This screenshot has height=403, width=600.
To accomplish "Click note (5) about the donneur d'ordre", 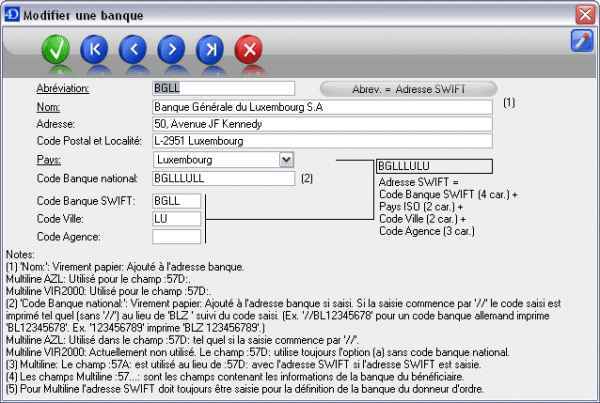I will tap(245, 389).
